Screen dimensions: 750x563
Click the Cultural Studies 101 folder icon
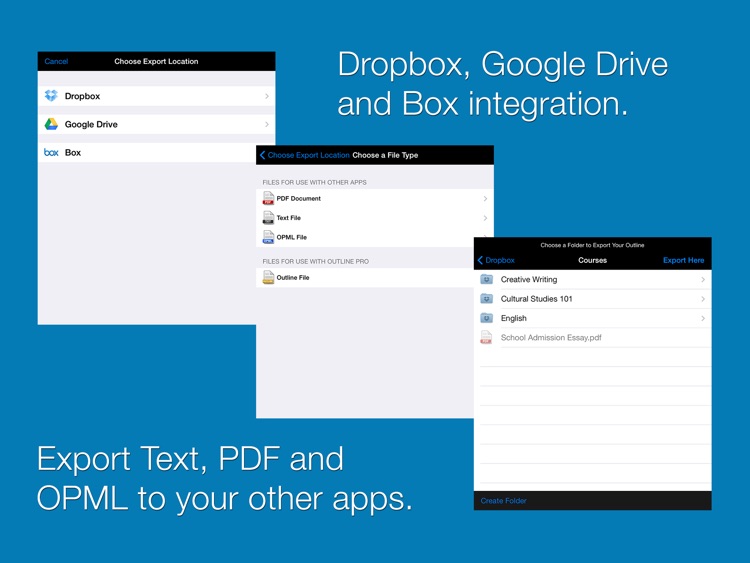coord(486,299)
